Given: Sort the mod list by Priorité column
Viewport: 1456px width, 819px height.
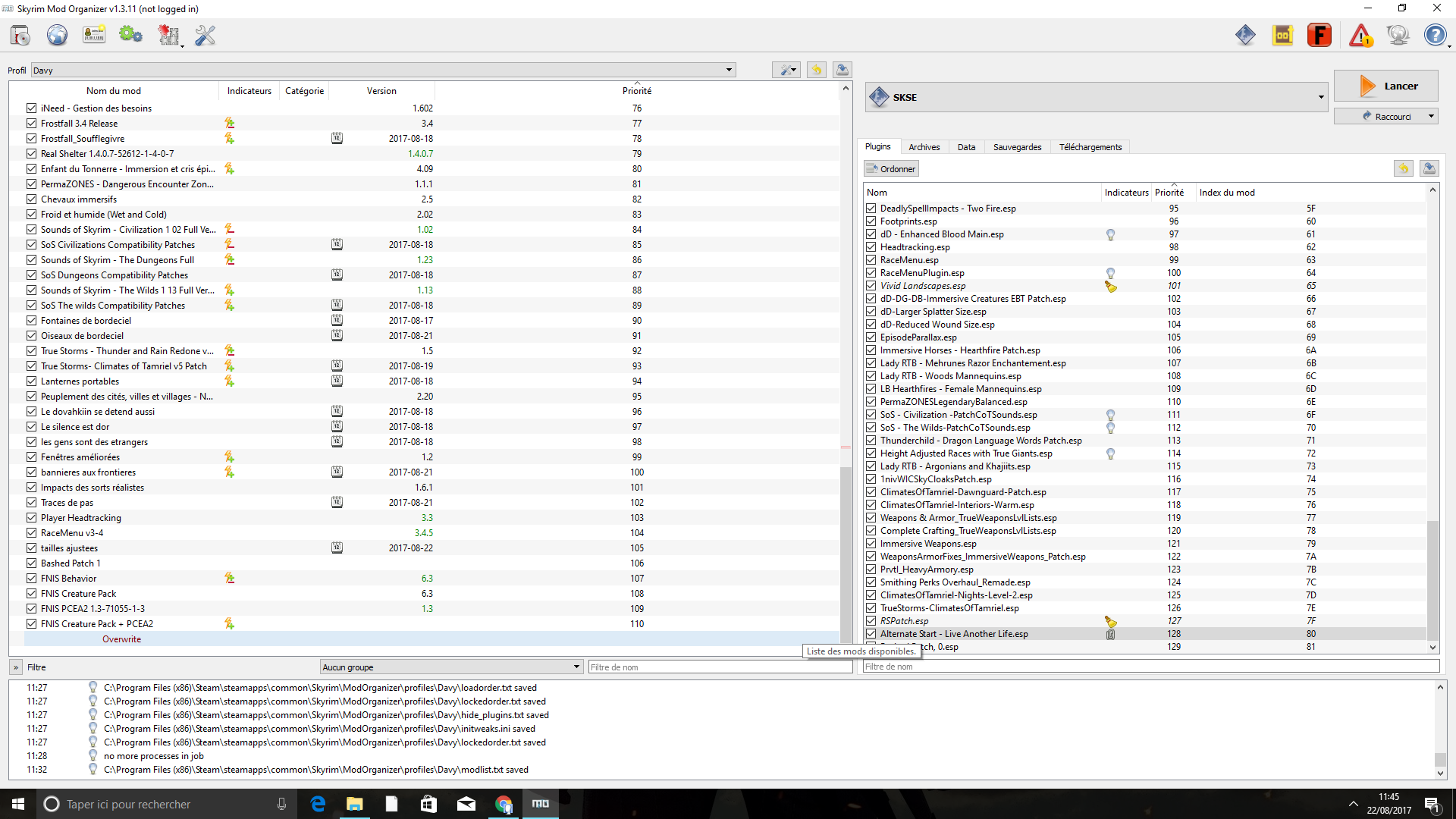Looking at the screenshot, I should (x=636, y=90).
